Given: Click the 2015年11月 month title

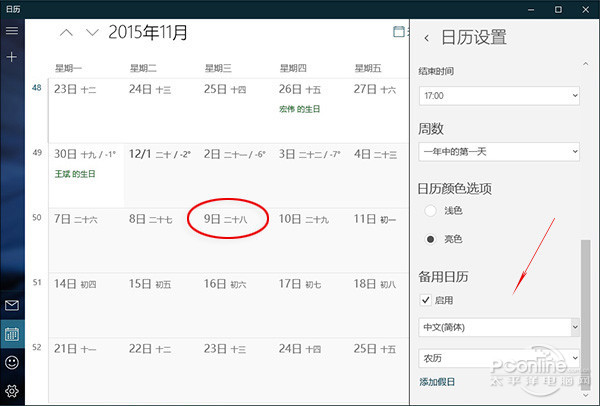Looking at the screenshot, I should point(148,33).
